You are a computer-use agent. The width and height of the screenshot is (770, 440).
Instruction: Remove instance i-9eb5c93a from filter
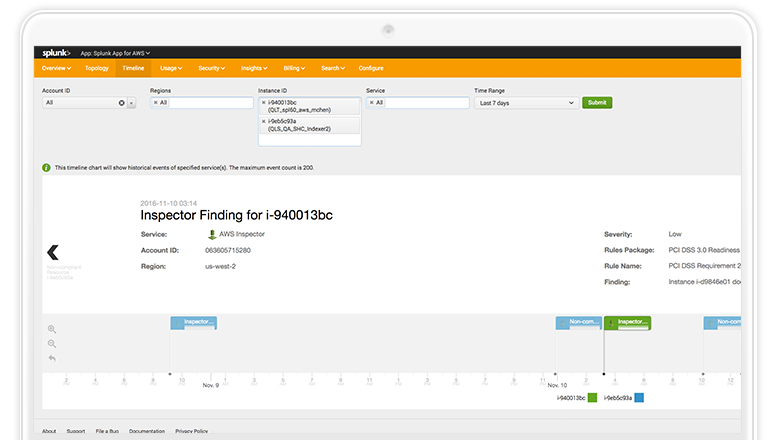coord(264,121)
